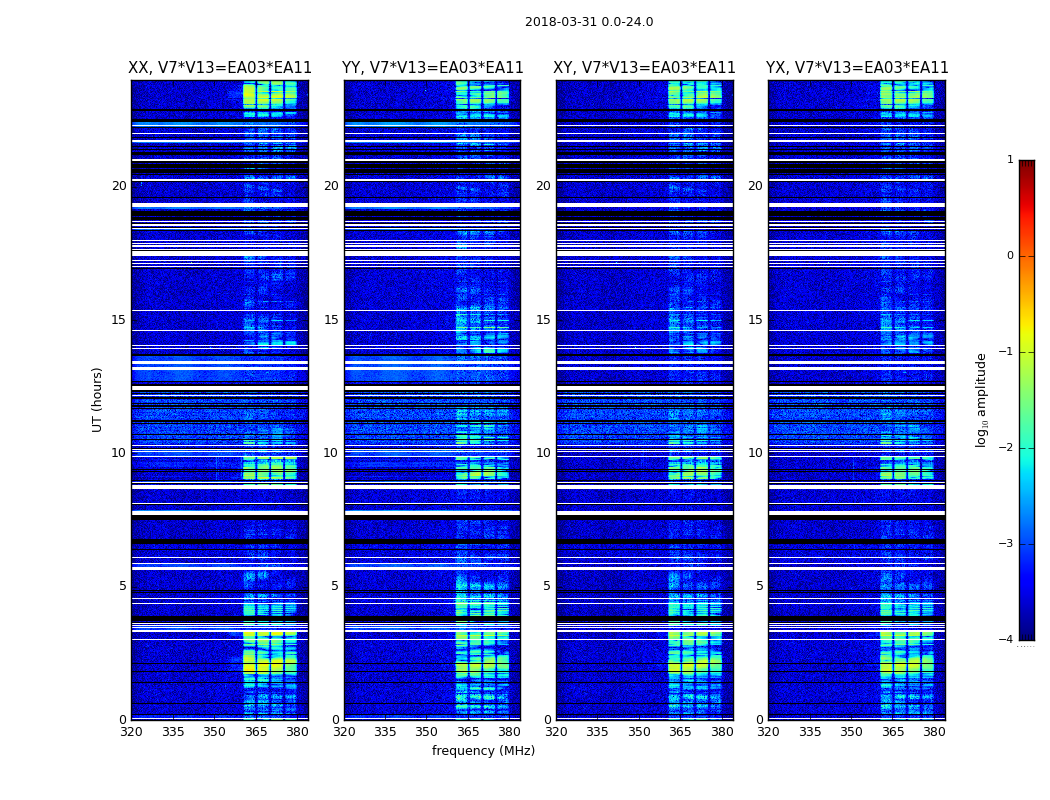The height and width of the screenshot is (800, 1050).
Task: Select the YY panel title text
Action: [x=432, y=68]
